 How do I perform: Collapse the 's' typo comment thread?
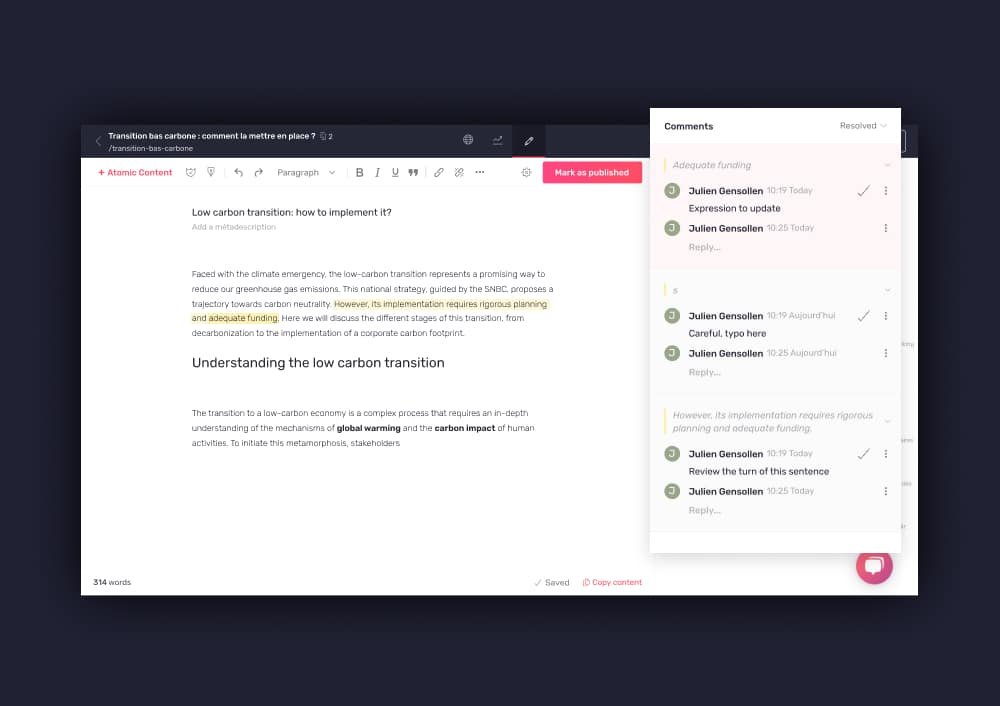887,290
